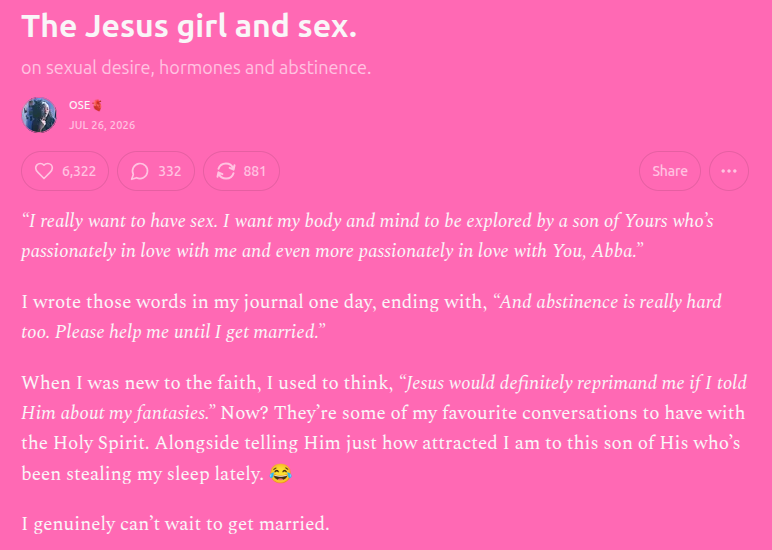Viewport: 772px width, 550px height.
Task: Open comments via speech bubble icon
Action: coord(140,171)
